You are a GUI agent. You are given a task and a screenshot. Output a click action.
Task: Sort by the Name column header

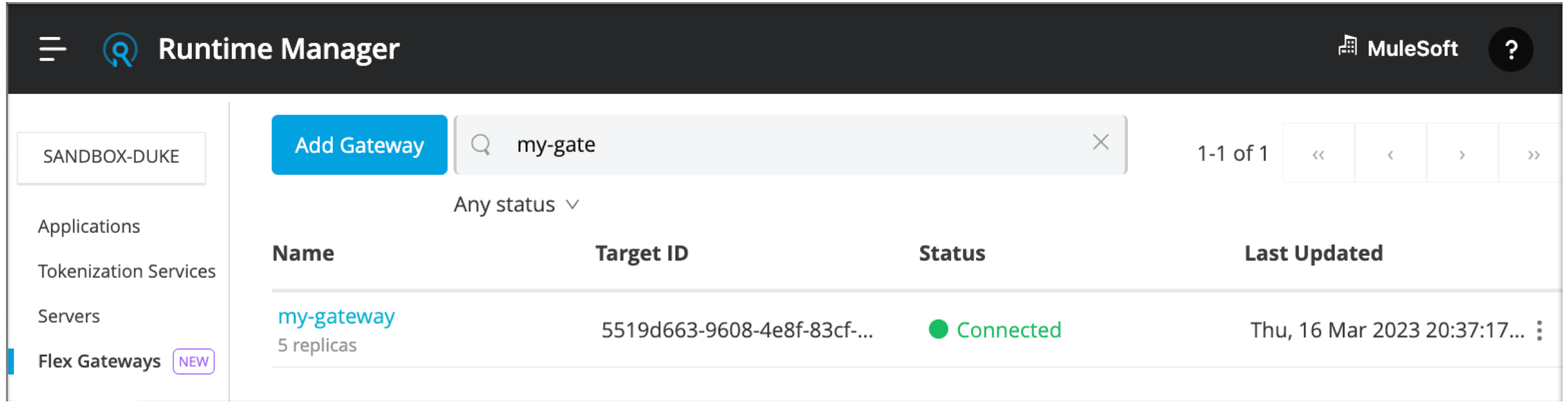pyautogui.click(x=303, y=253)
